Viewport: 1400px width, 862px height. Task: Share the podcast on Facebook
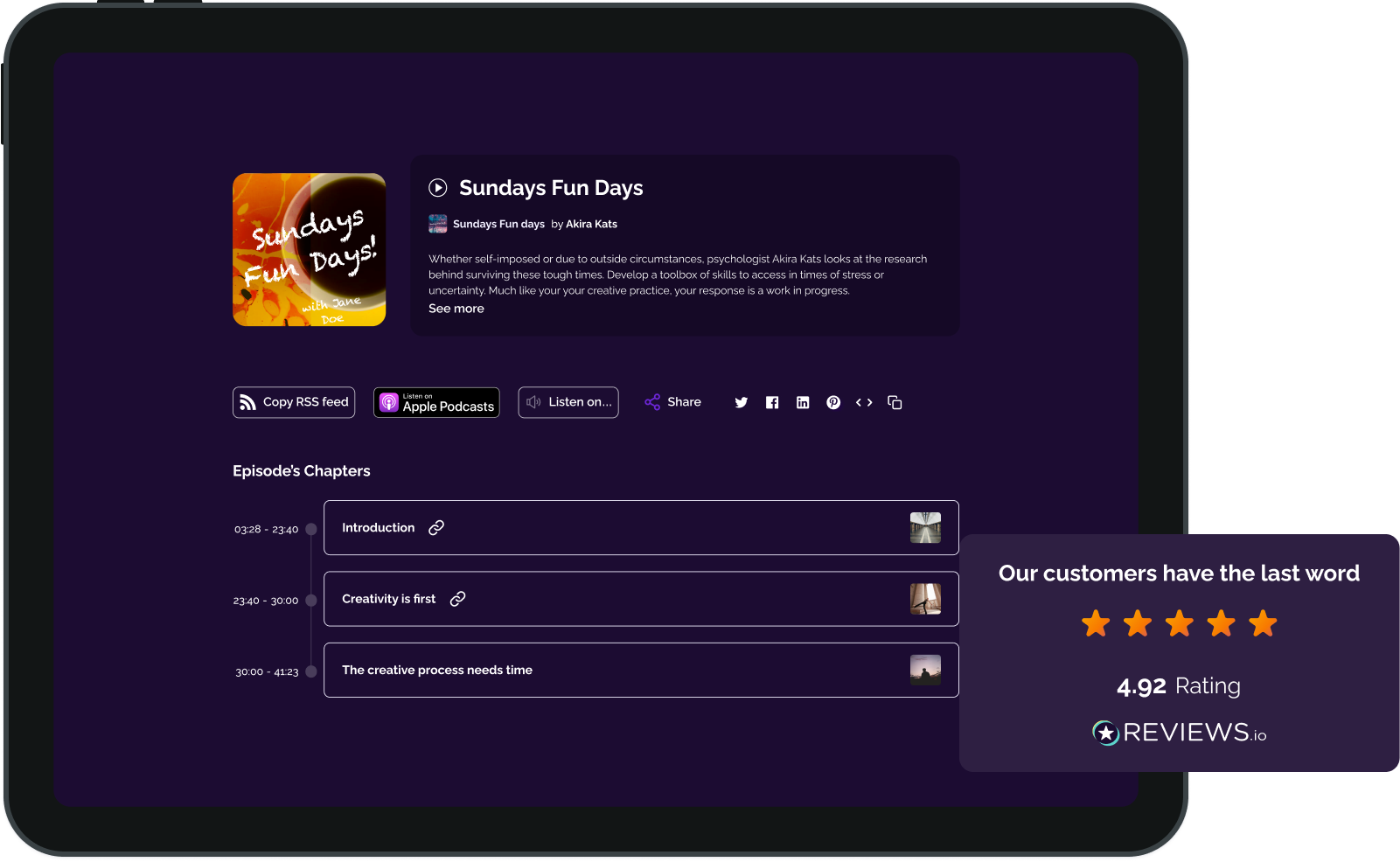click(772, 402)
